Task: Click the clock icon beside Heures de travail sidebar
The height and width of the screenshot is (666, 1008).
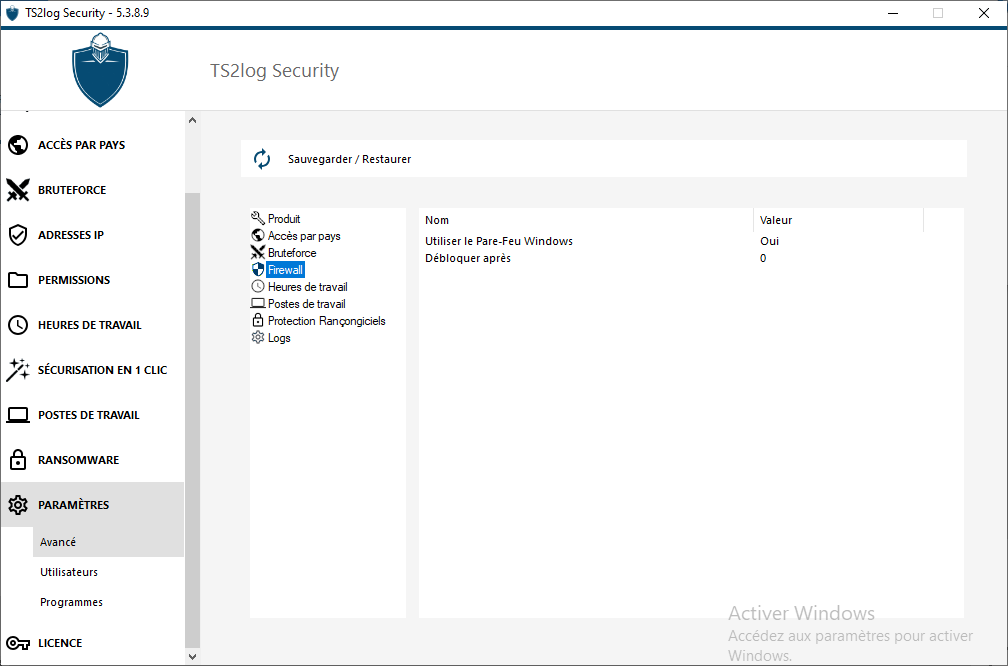Action: pos(18,325)
